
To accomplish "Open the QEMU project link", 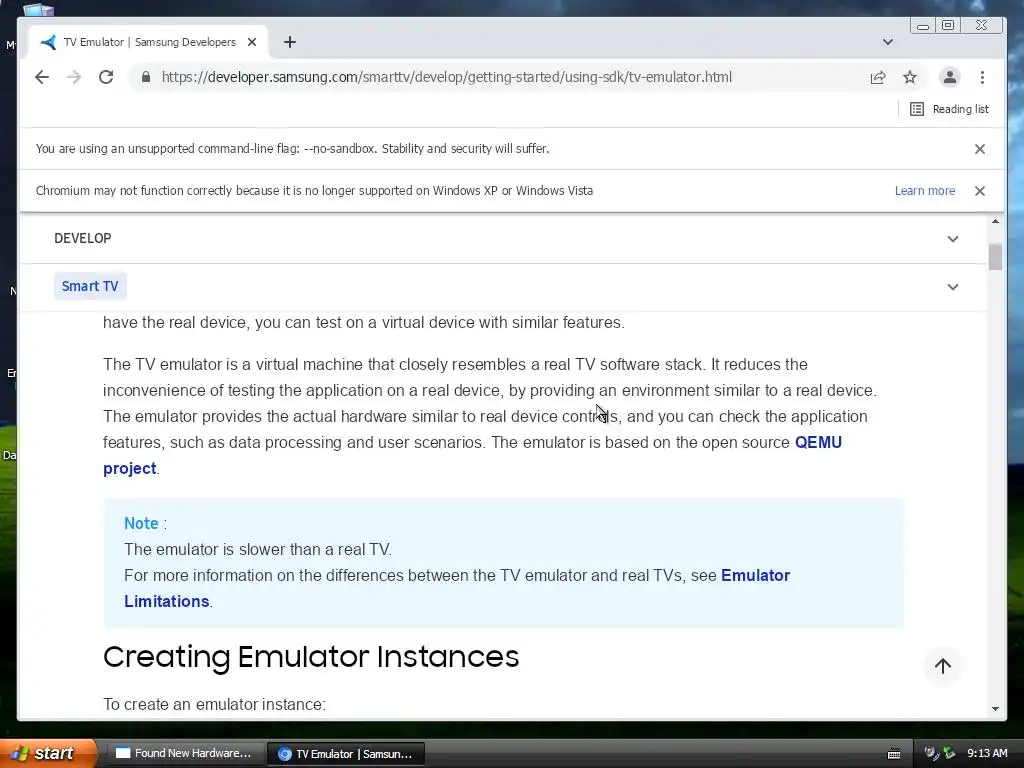I will (818, 442).
